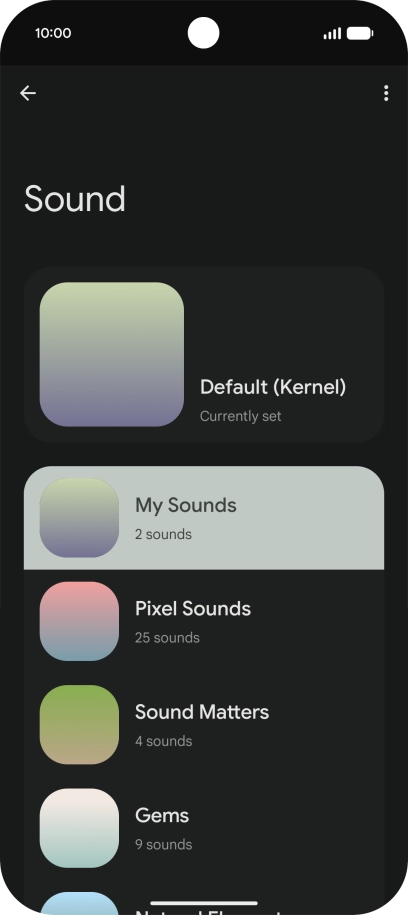The image size is (408, 915).
Task: Open the Pixel Sounds category
Action: coord(204,621)
